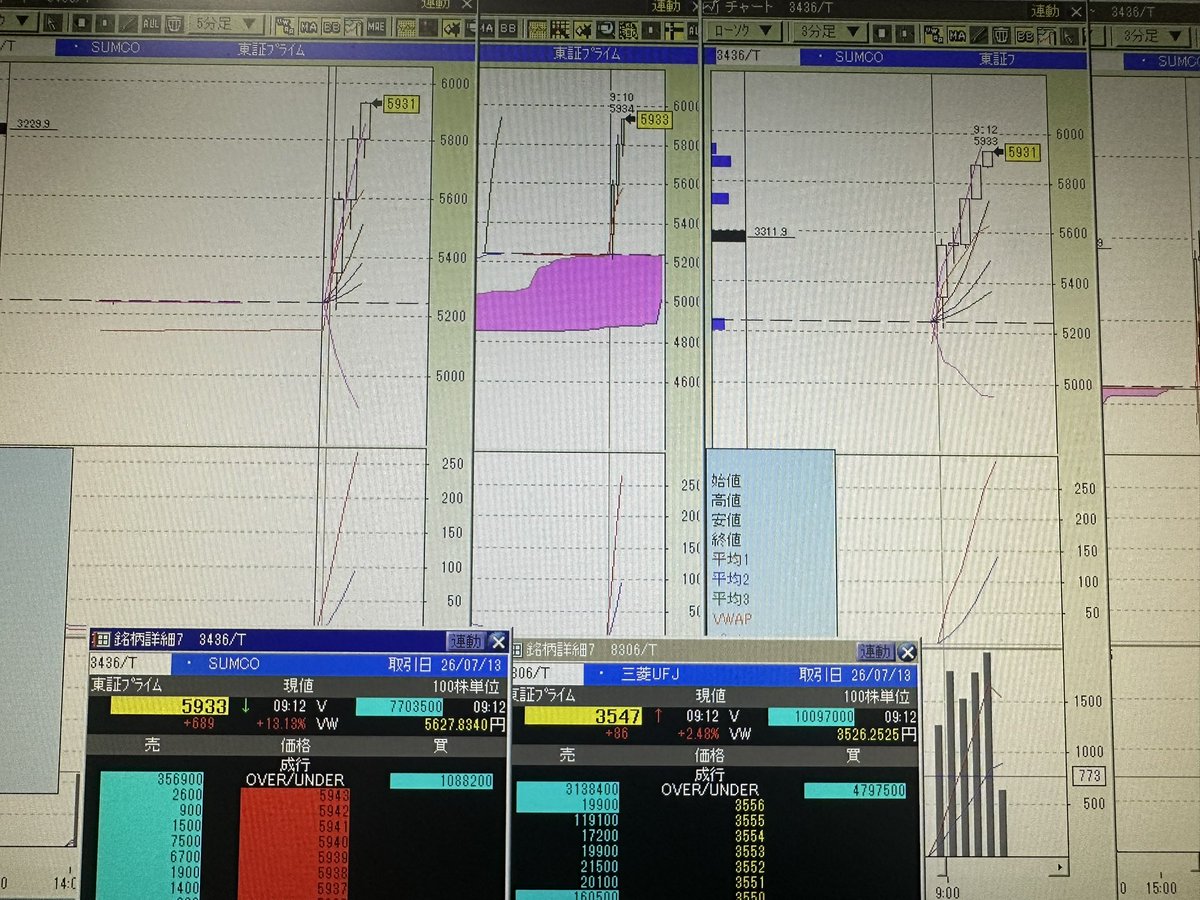Click the window icon in SUMCO 銘柄詳細7 title bar
Viewport: 1200px width, 900px height.
102,640
